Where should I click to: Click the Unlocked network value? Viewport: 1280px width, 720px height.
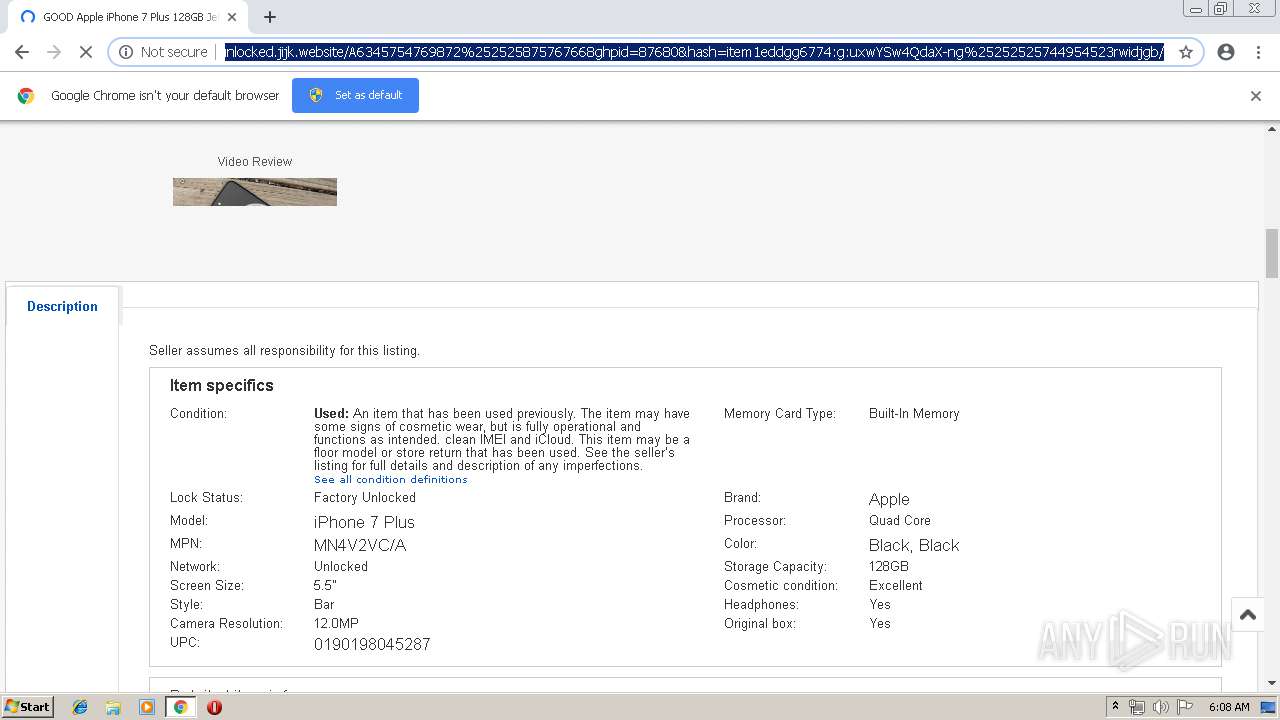(x=341, y=566)
